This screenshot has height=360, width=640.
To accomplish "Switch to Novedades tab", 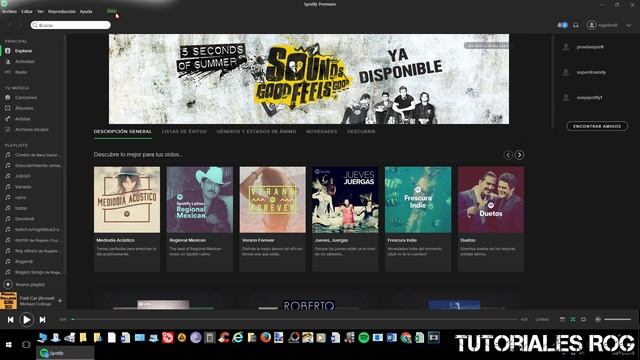I will [322, 131].
